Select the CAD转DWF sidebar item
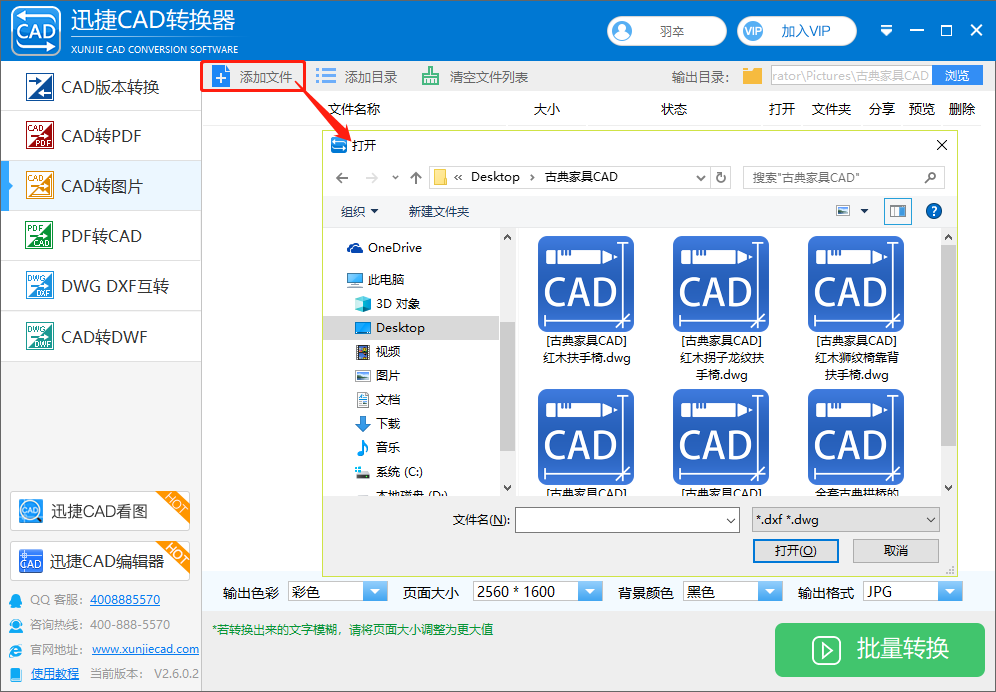This screenshot has width=996, height=692. (101, 336)
